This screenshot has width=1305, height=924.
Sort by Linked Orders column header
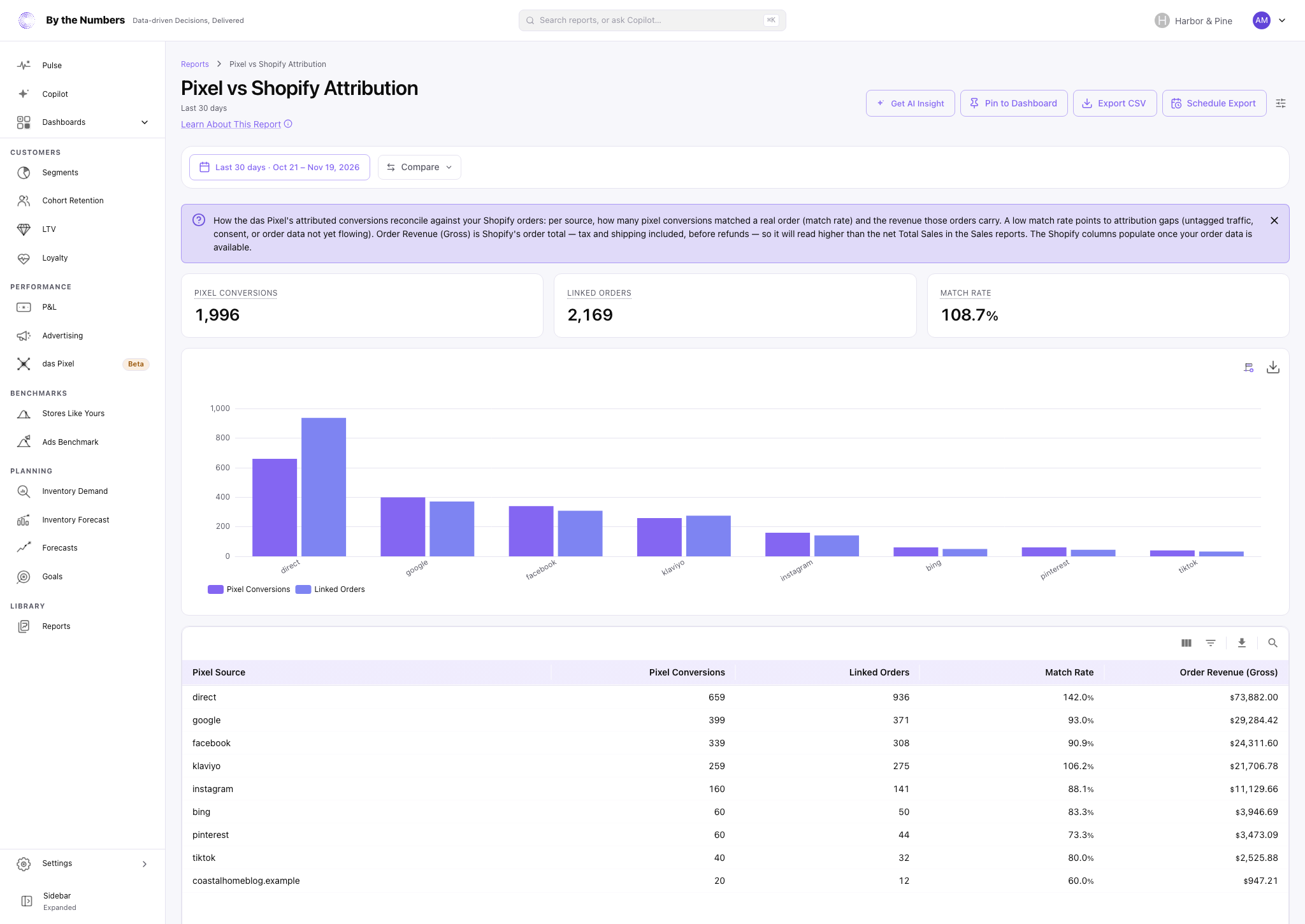[x=879, y=672]
